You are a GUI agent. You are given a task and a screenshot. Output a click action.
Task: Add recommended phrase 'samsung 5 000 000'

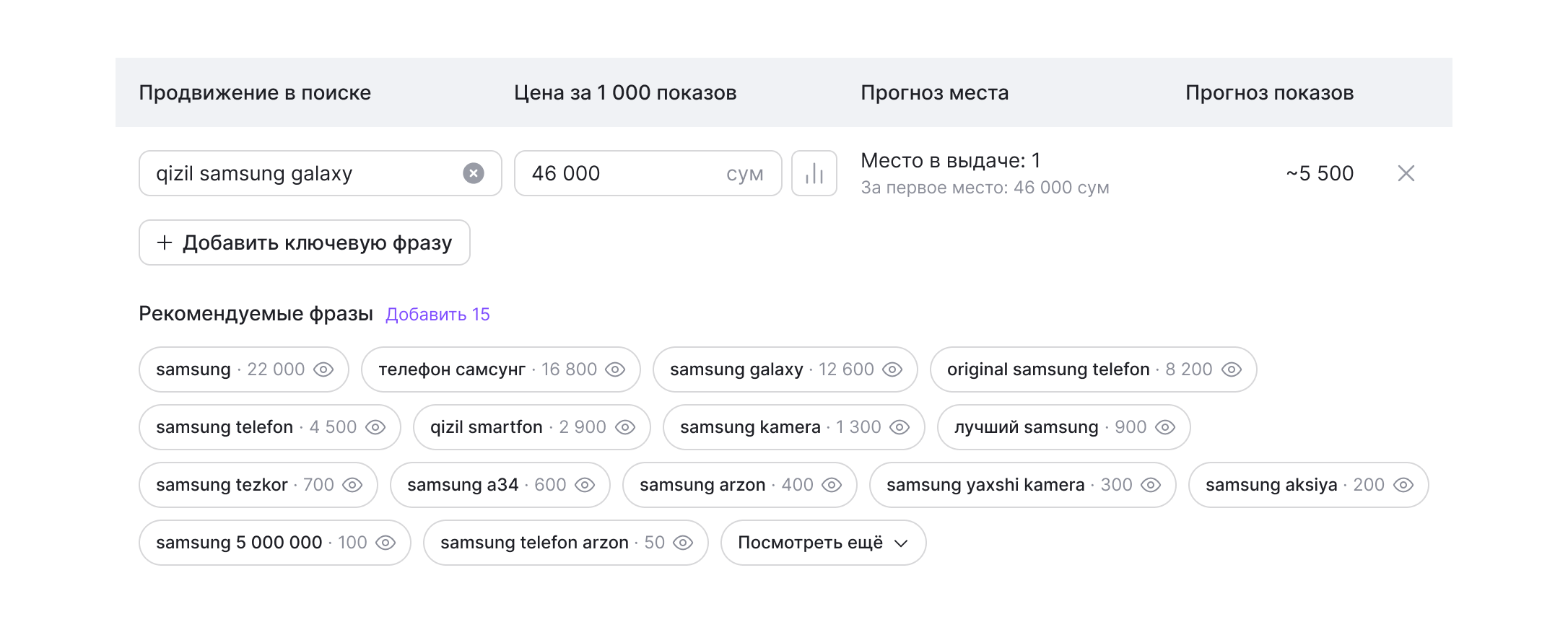(275, 543)
